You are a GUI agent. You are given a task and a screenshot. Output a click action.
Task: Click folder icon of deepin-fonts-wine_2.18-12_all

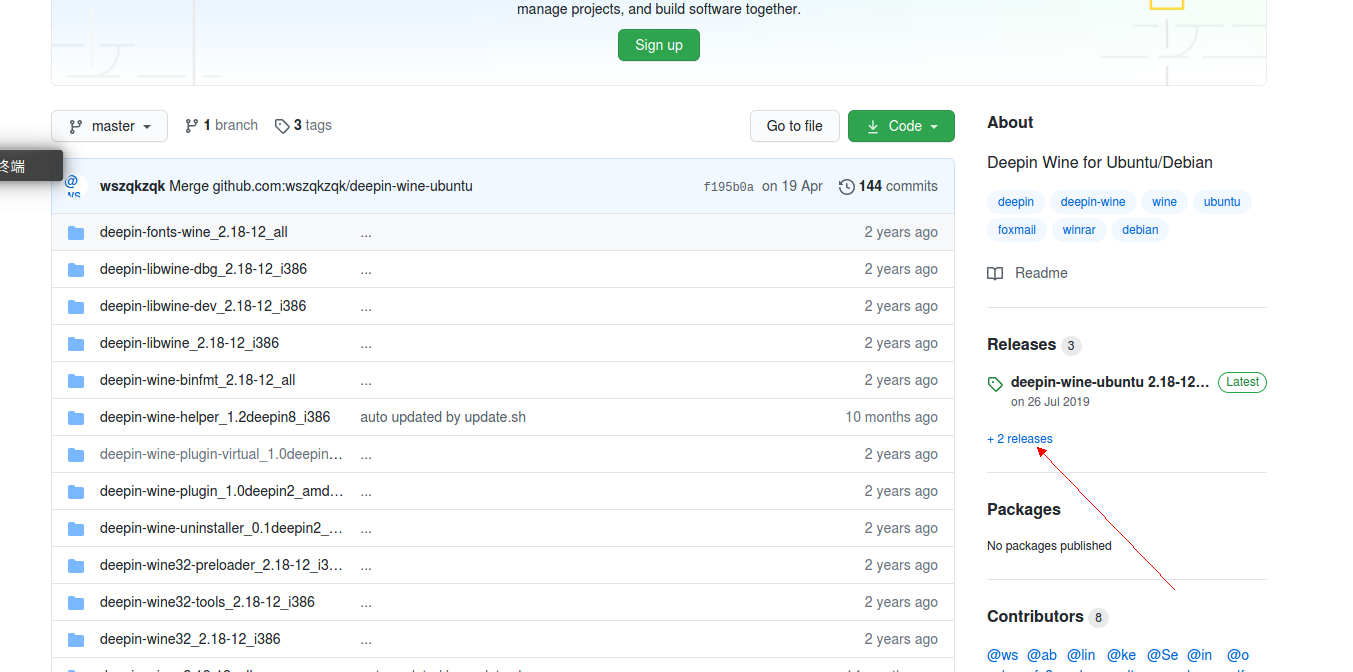(76, 232)
